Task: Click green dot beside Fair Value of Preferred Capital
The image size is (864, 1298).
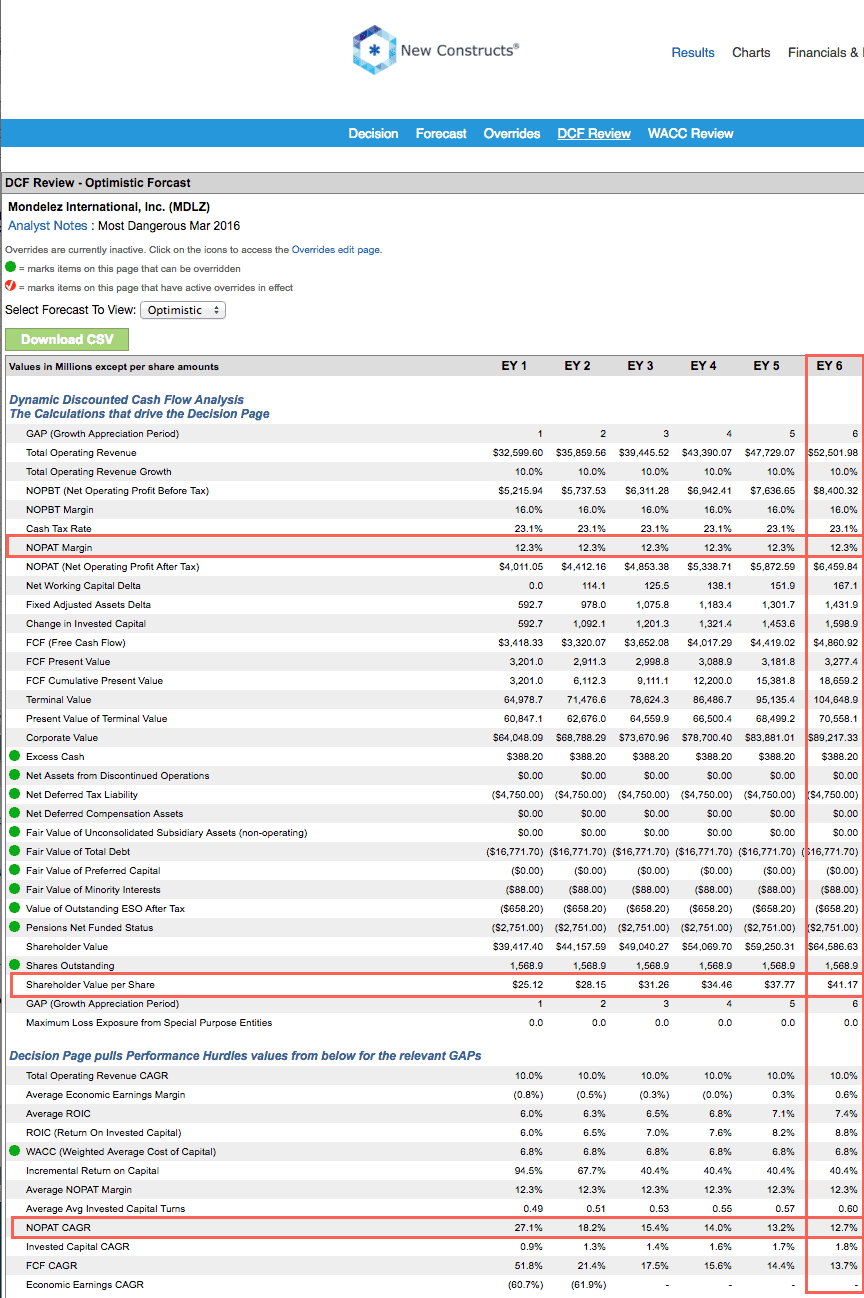Action: (14, 870)
